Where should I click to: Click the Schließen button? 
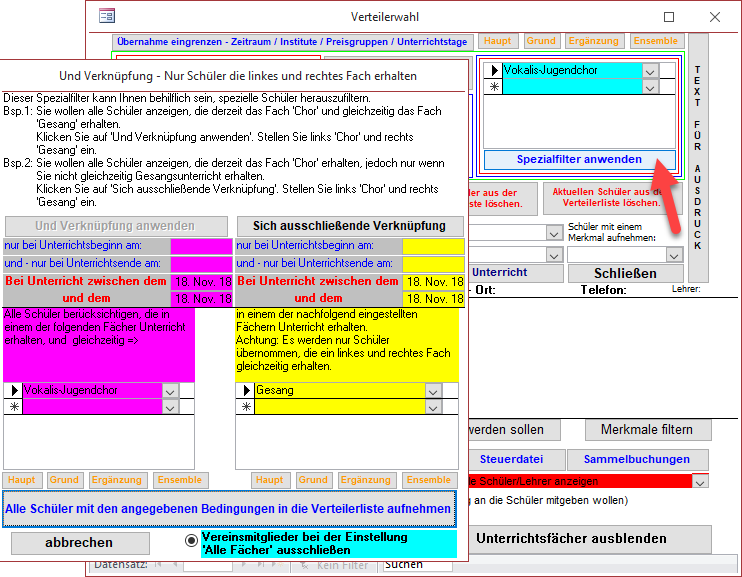pos(625,273)
